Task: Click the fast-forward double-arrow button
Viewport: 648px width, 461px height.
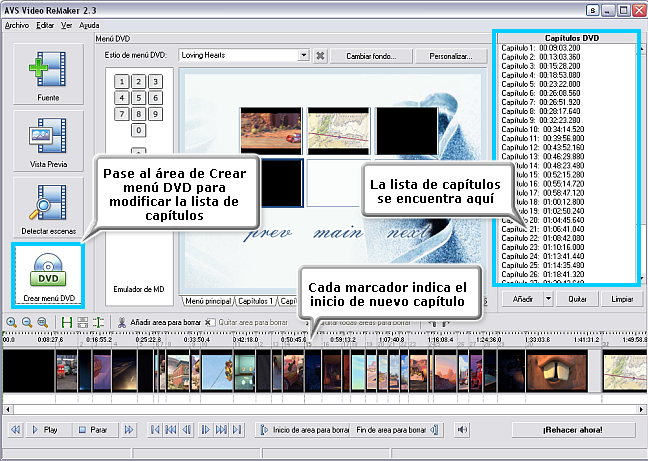Action: click(129, 430)
